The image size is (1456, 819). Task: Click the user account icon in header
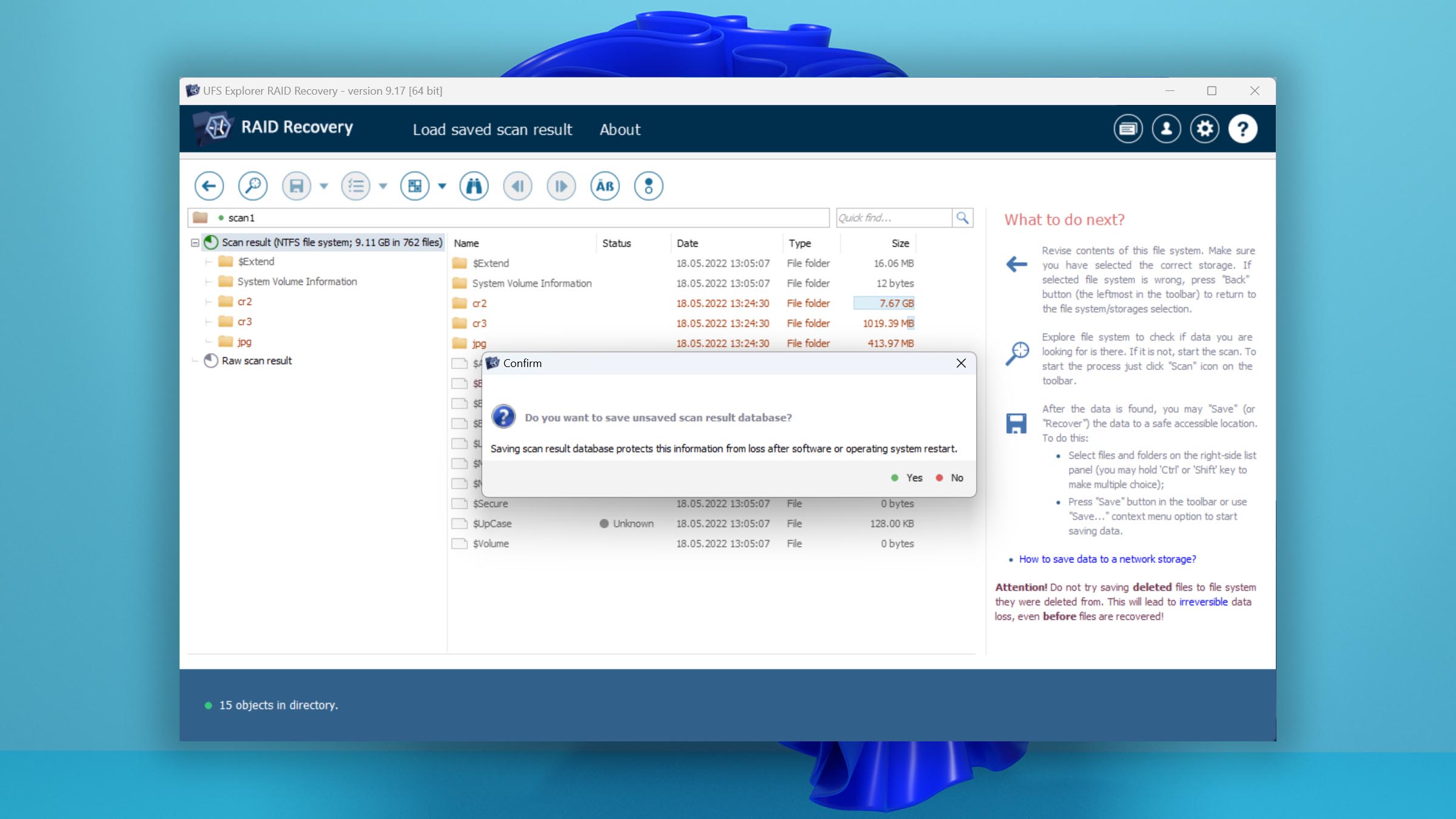[1166, 129]
